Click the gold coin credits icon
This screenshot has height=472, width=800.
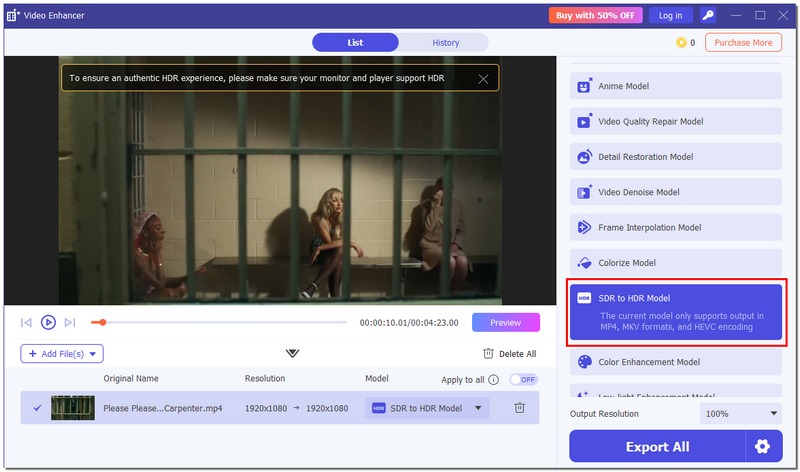tap(681, 43)
